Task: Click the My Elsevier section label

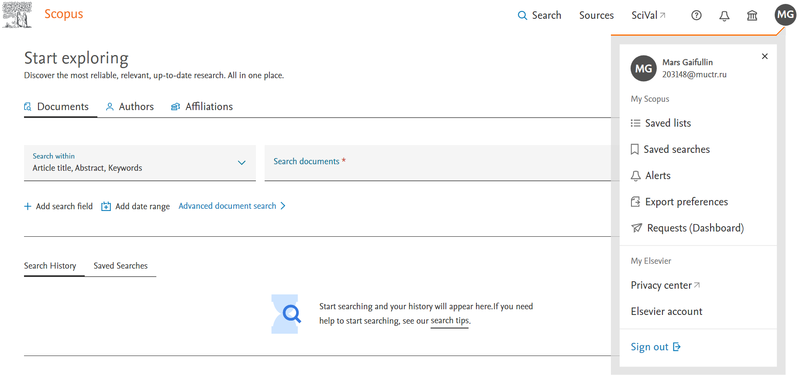Action: pos(651,261)
